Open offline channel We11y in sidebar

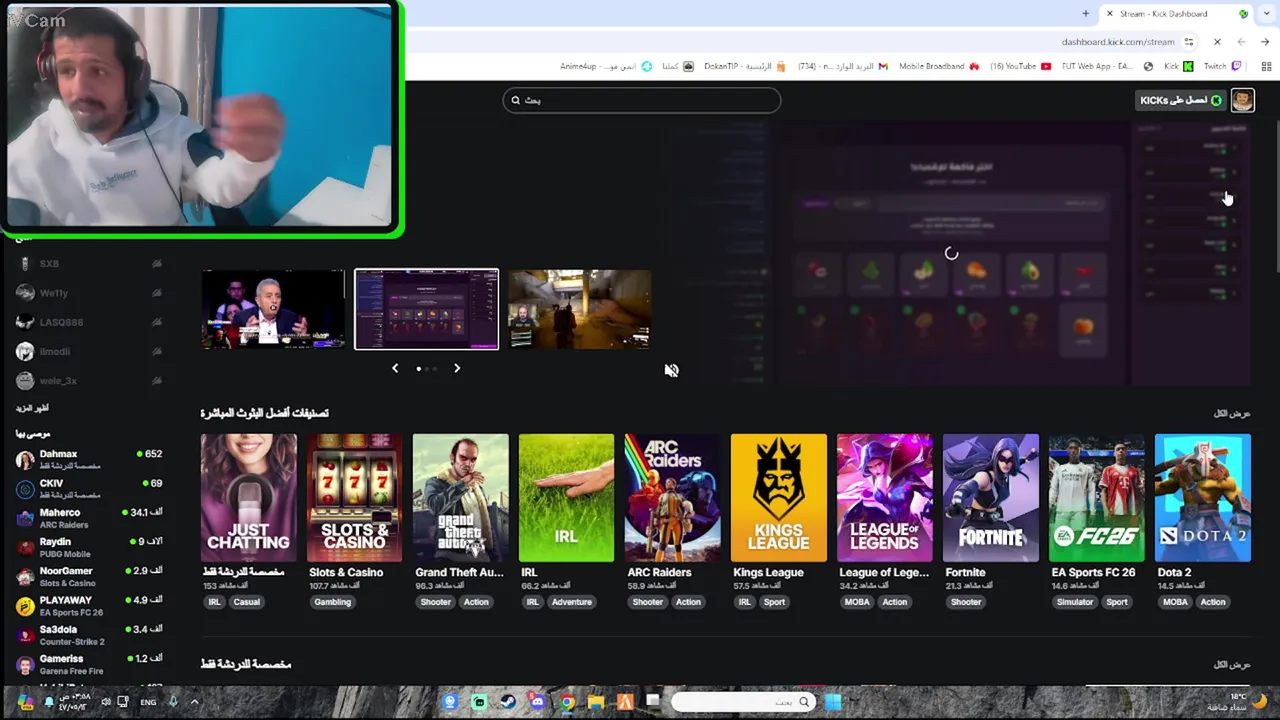tap(88, 293)
